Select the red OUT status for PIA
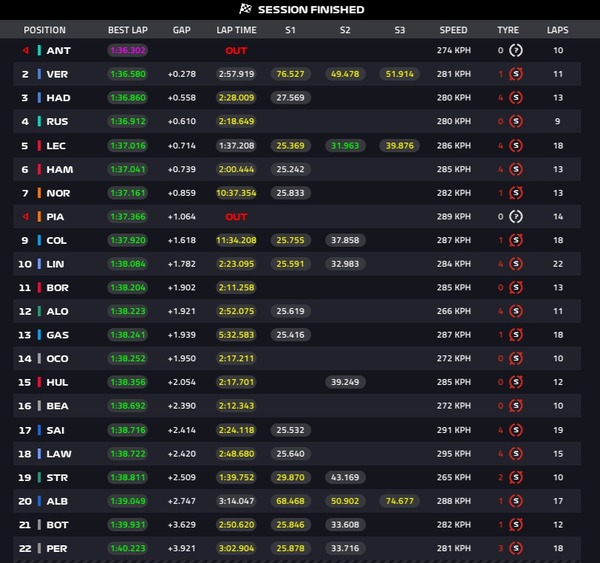The image size is (600, 563). pyautogui.click(x=236, y=217)
